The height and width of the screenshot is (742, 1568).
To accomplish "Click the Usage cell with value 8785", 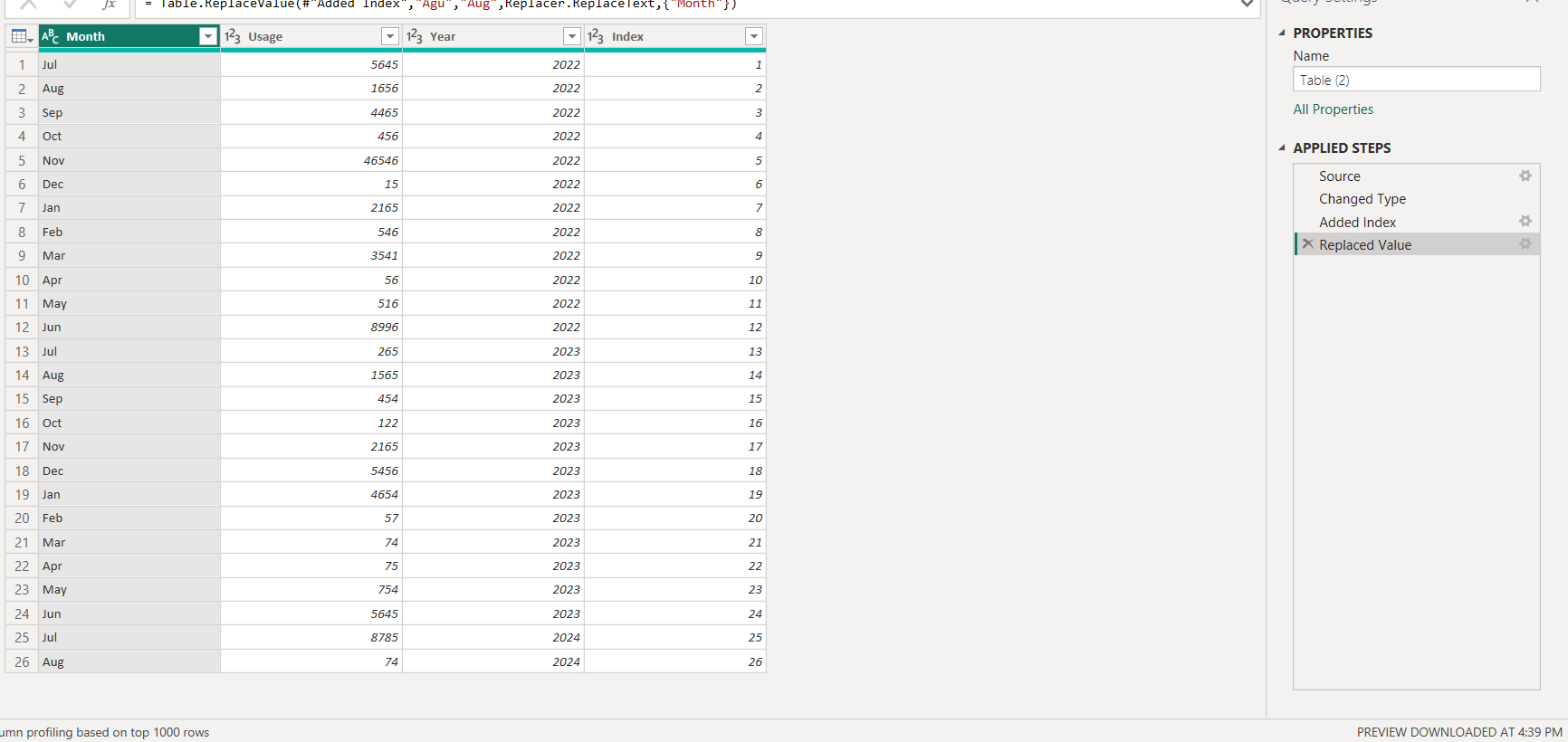I will point(311,637).
